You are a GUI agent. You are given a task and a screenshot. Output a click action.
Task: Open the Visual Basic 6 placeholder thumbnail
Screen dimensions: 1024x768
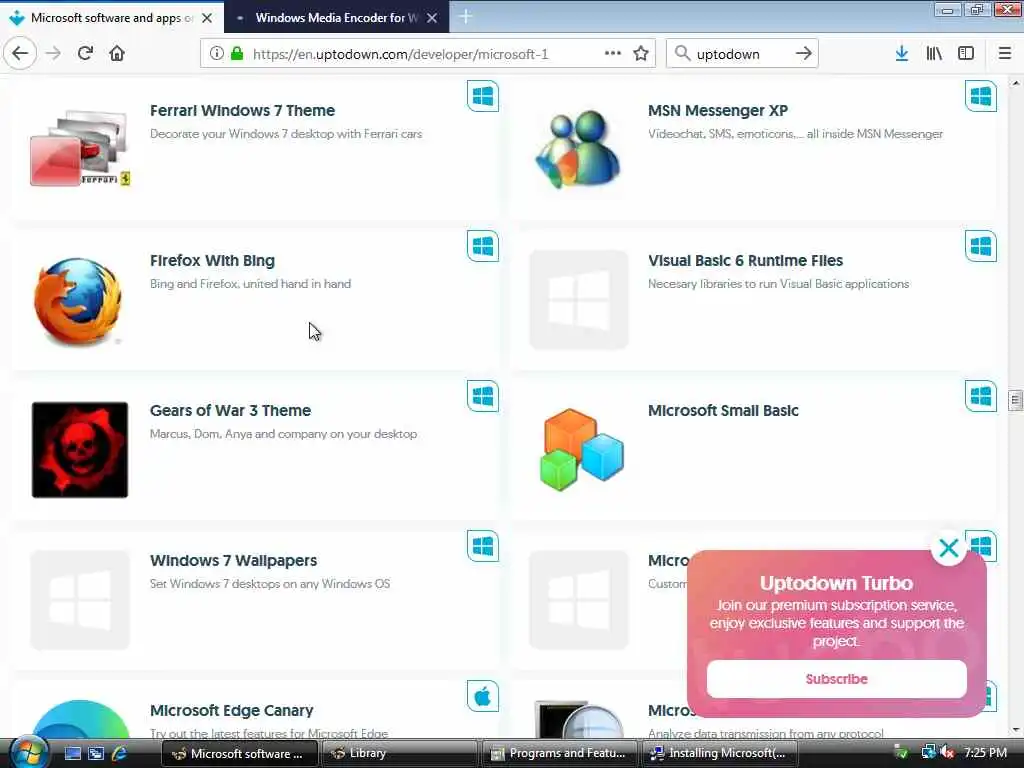(579, 300)
